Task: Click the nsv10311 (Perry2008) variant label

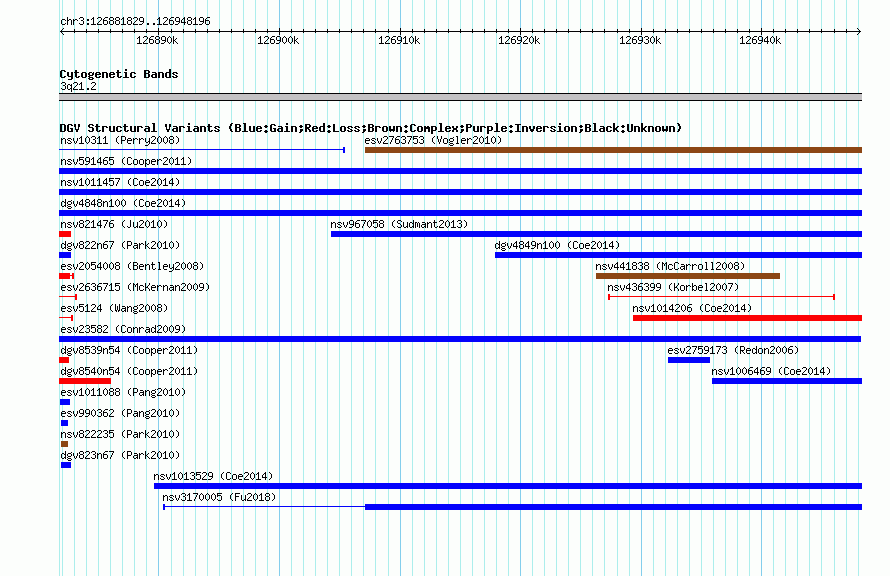Action: (120, 140)
